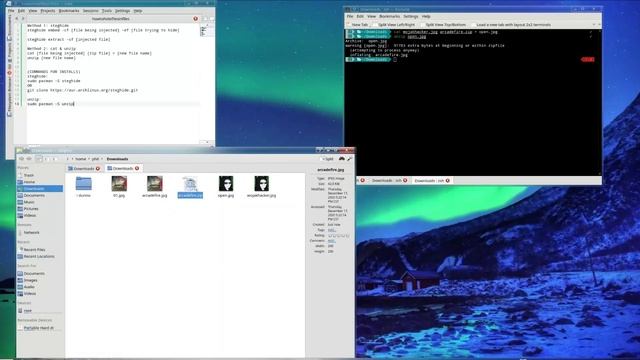Click the Add link next to Comment
640x360 pixels.
coord(331,241)
